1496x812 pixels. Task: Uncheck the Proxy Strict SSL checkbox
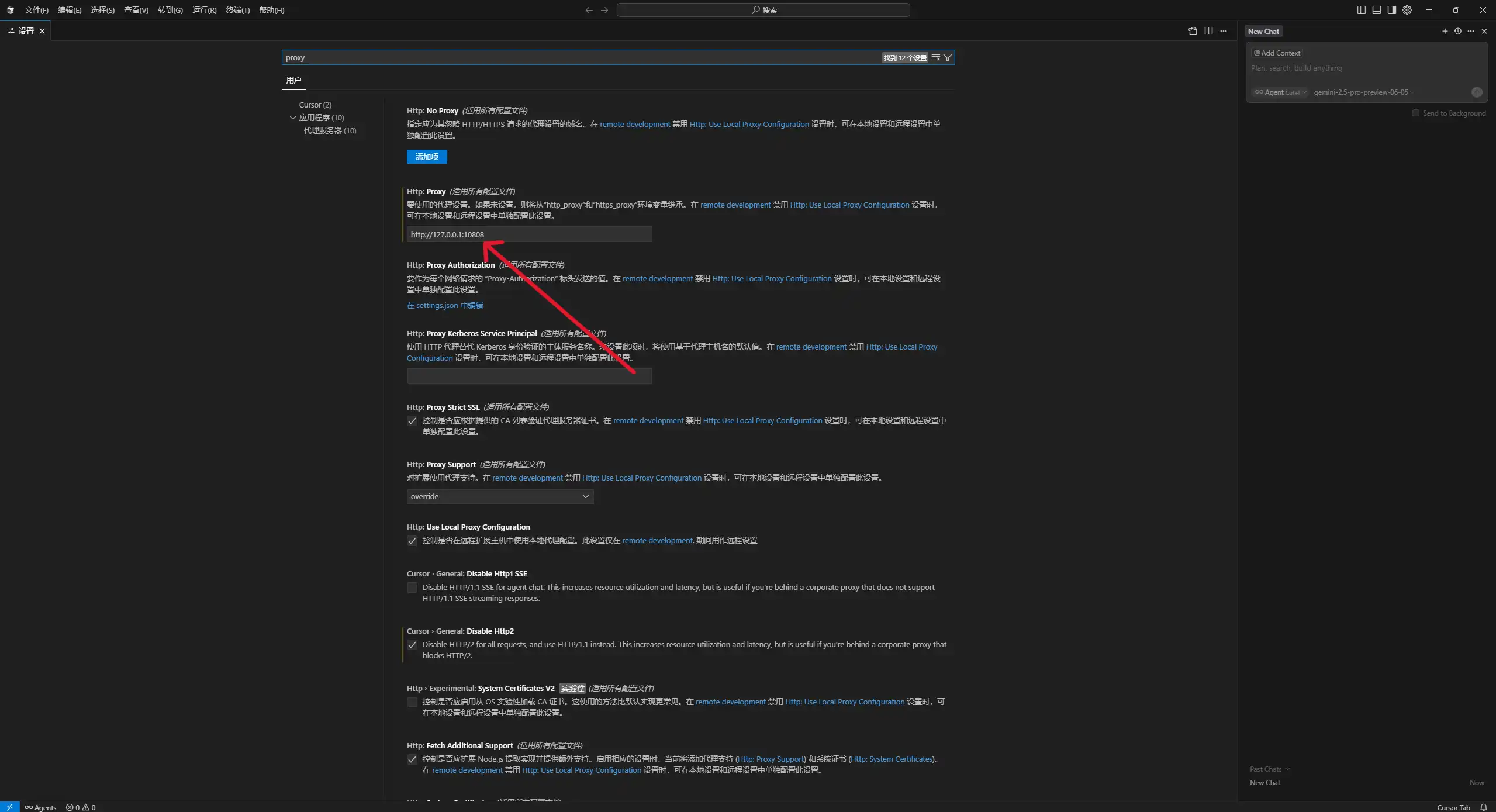[412, 421]
